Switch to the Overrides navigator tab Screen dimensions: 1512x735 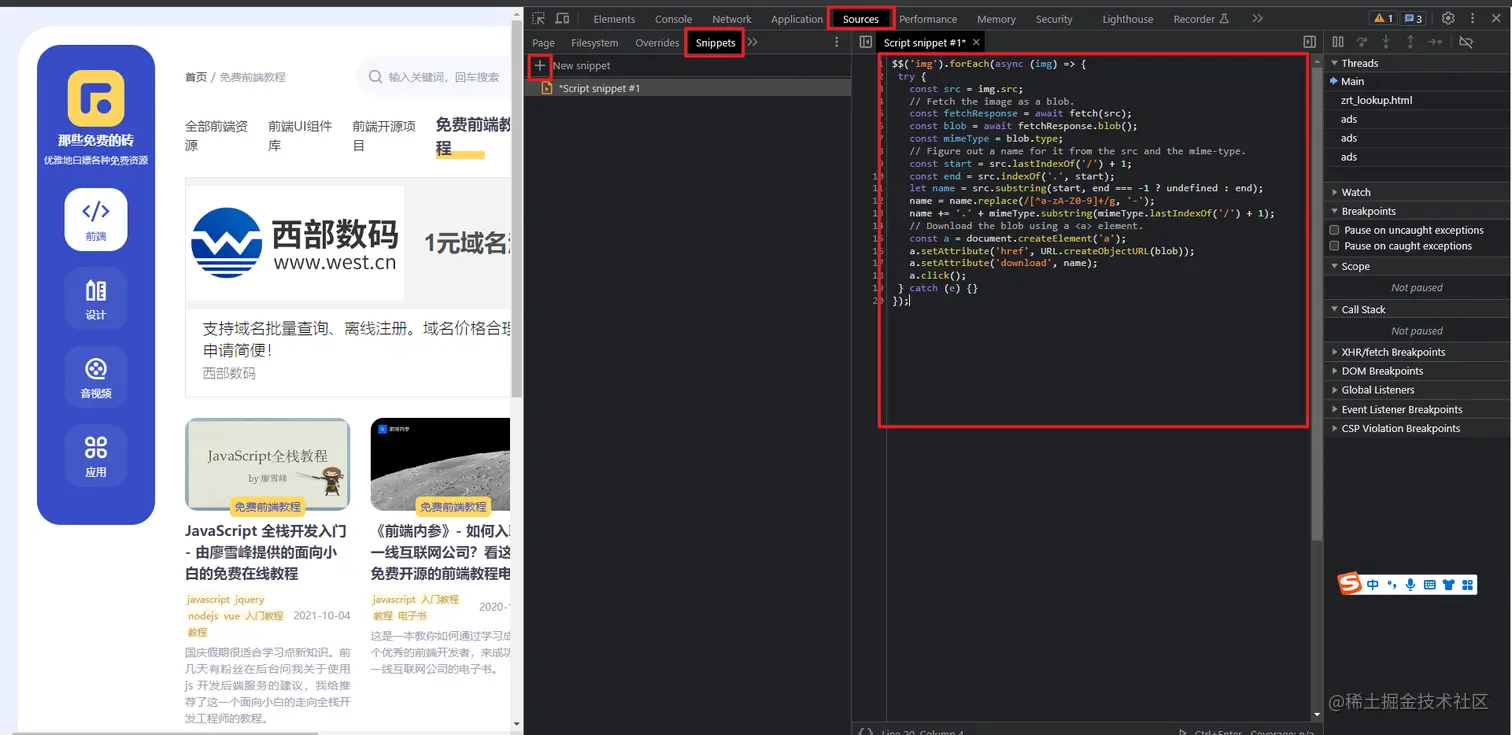(657, 43)
